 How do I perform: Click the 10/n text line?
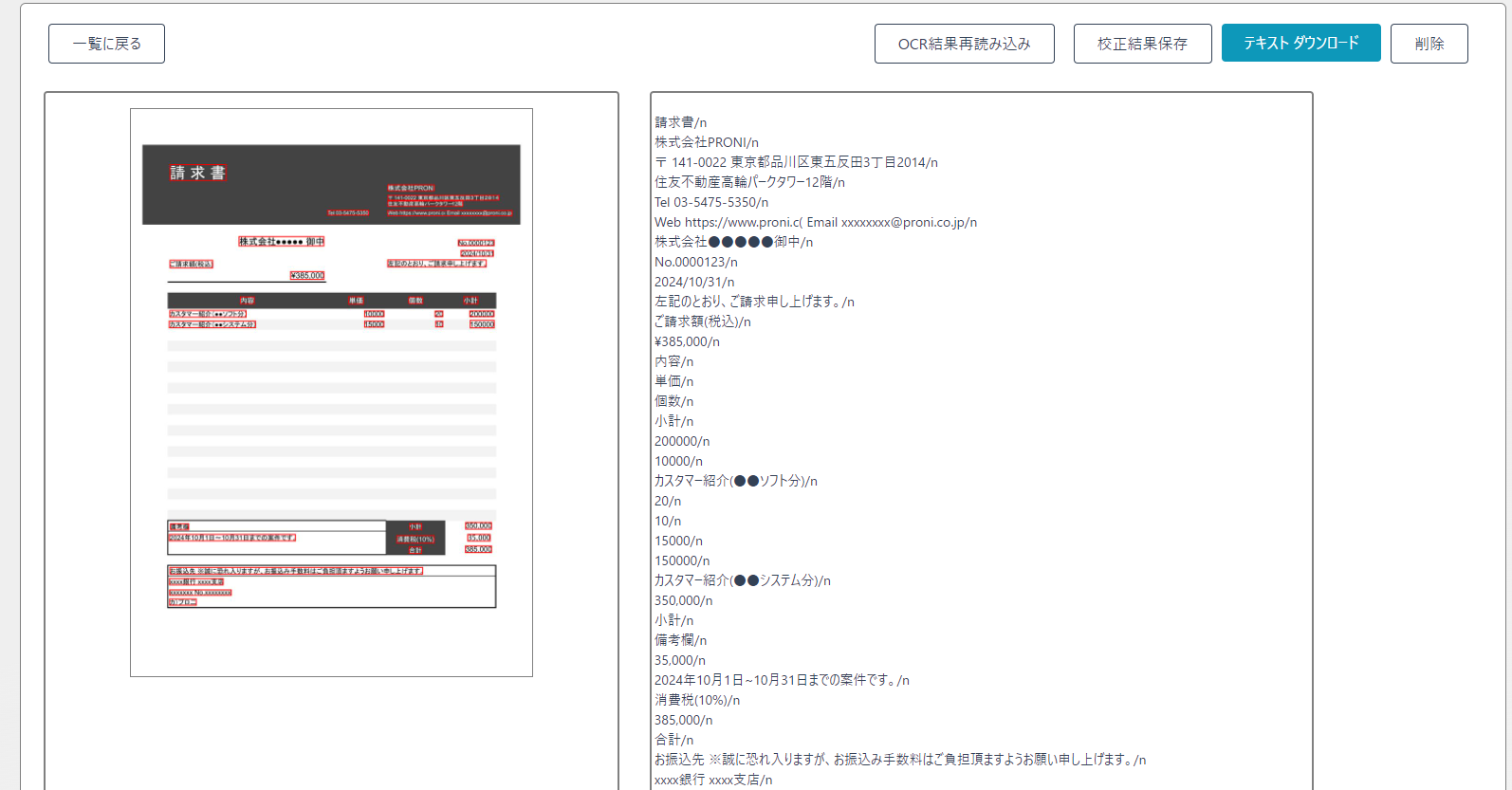[x=668, y=521]
